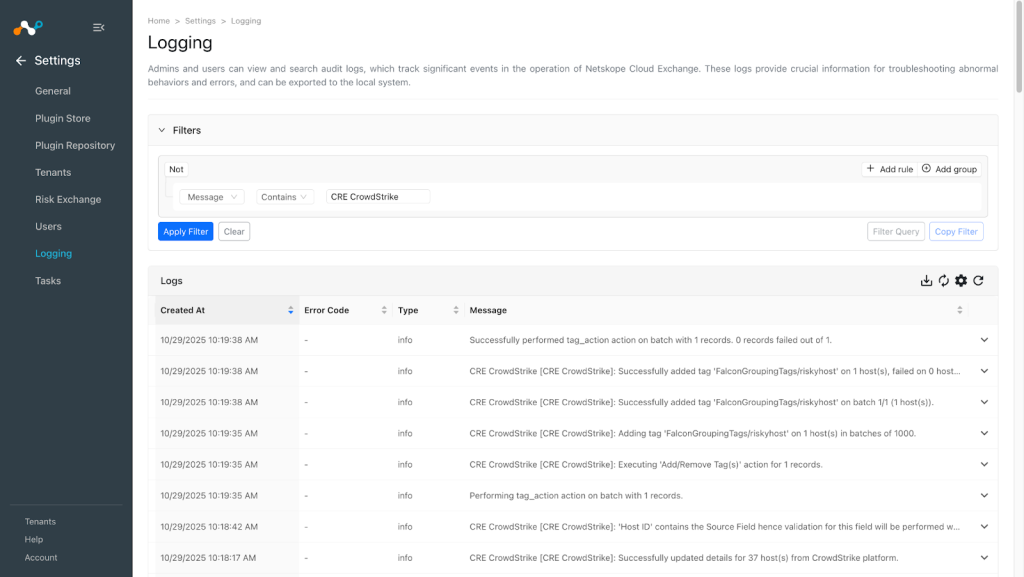This screenshot has height=577, width=1024.
Task: Toggle the Not filter condition
Action: click(x=176, y=169)
